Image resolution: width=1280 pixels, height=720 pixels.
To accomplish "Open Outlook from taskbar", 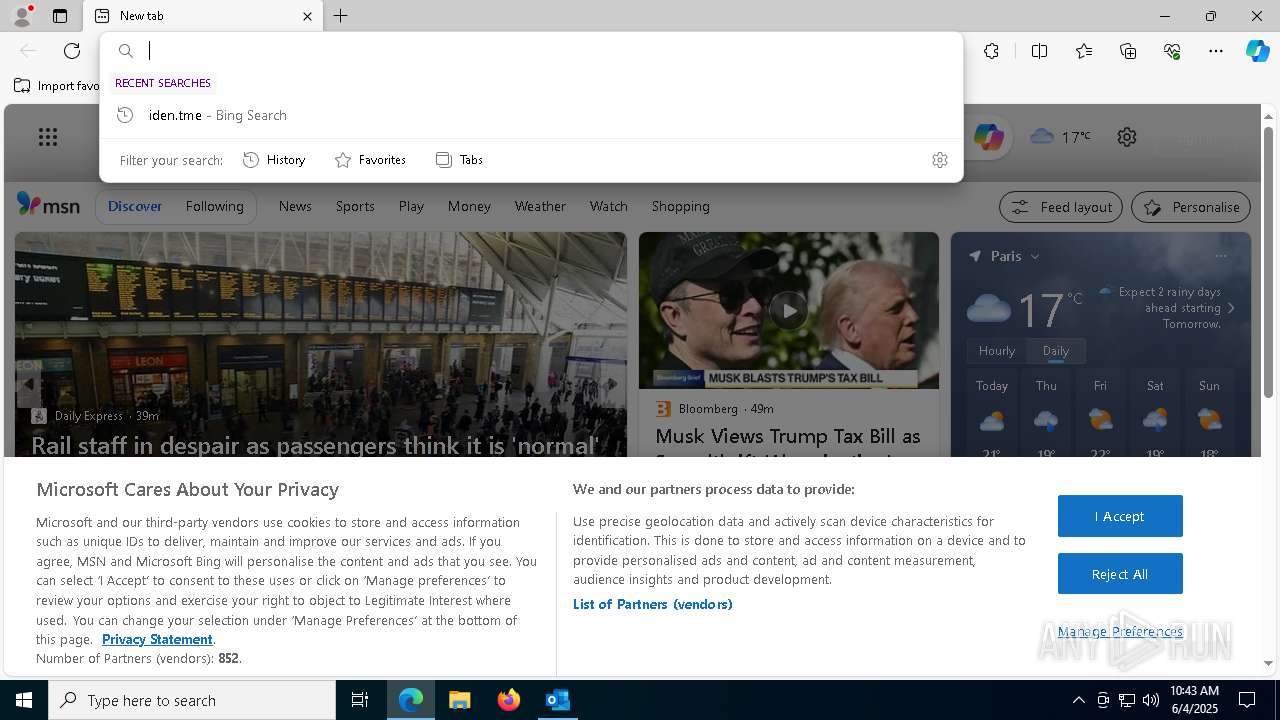I will pyautogui.click(x=558, y=700).
